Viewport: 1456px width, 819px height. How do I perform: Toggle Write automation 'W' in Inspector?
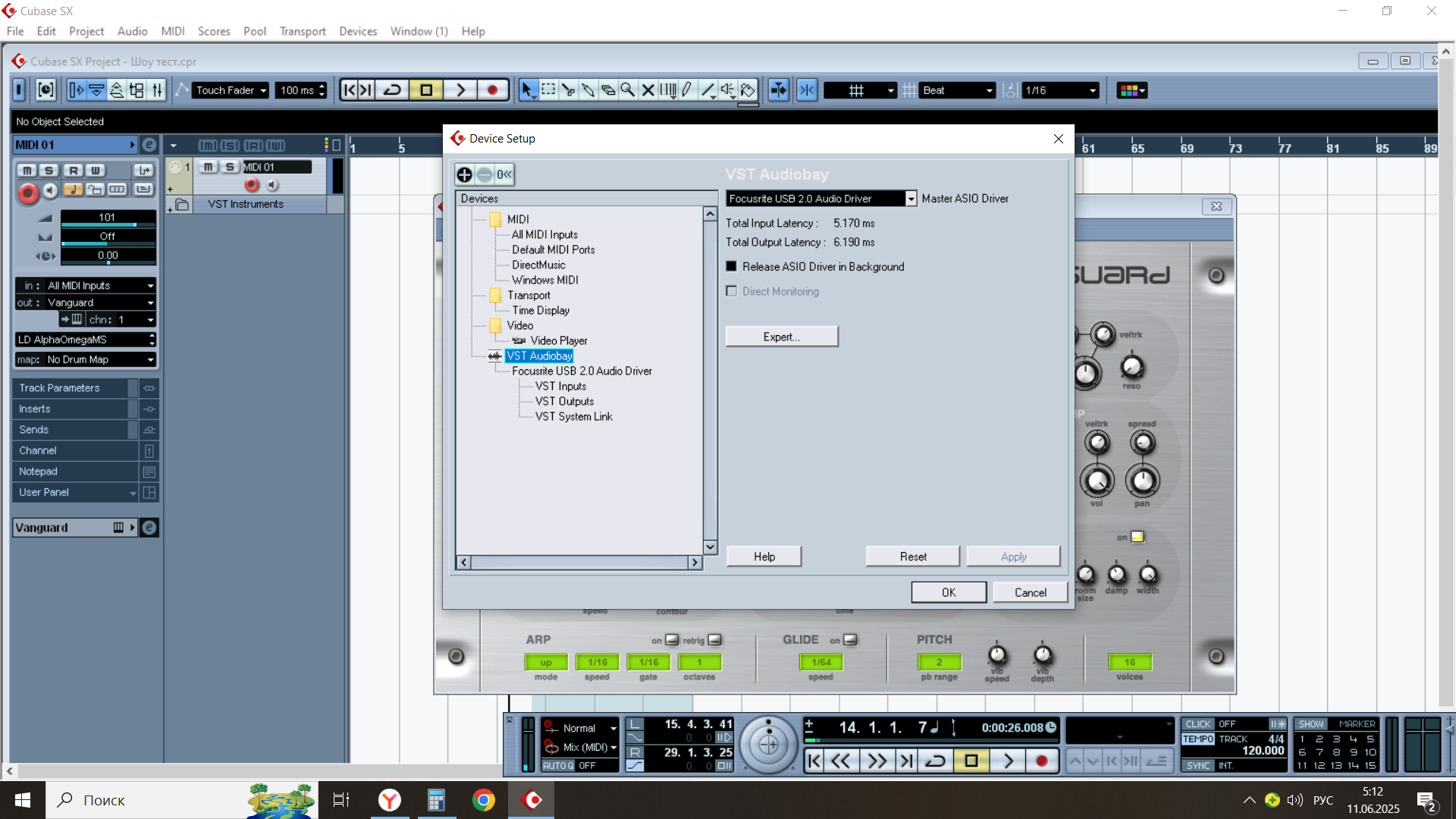click(x=96, y=171)
